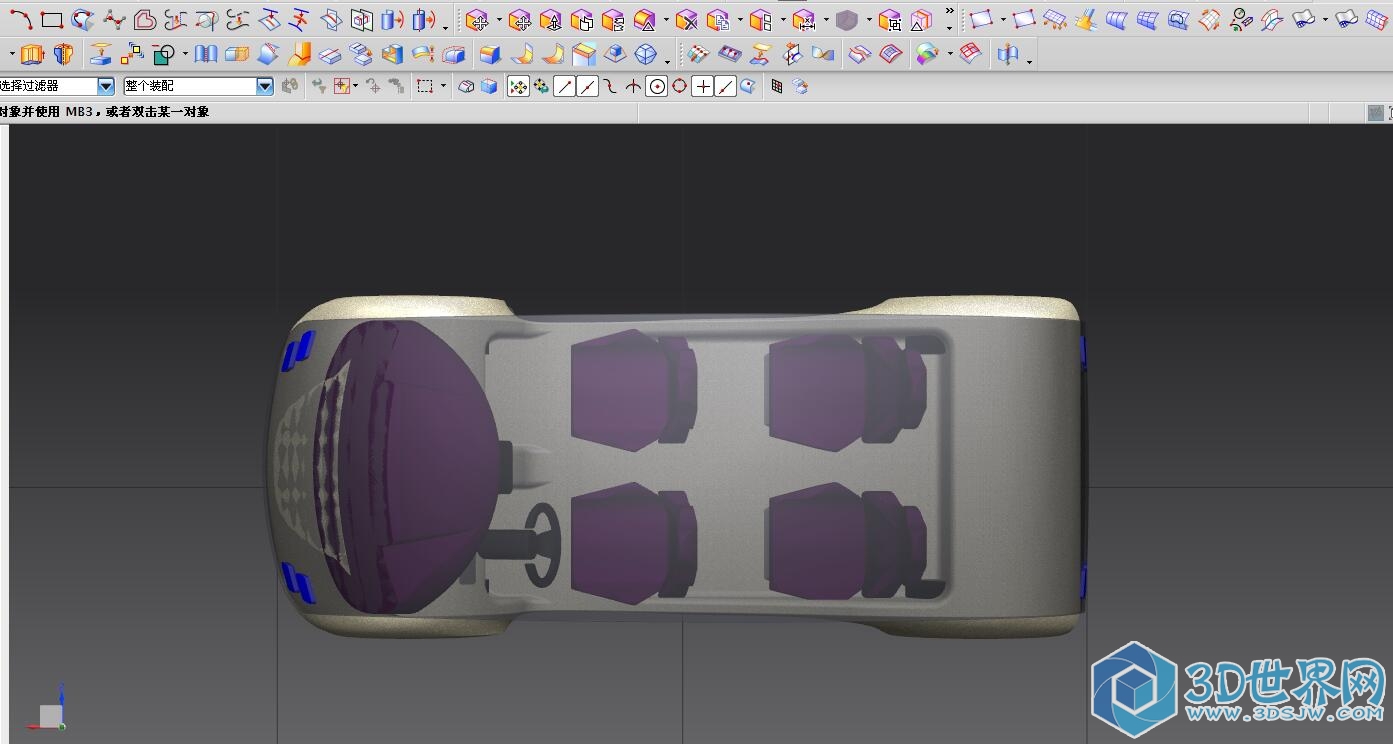The image size is (1393, 744).
Task: Toggle Point on Face snap
Action: 748,87
